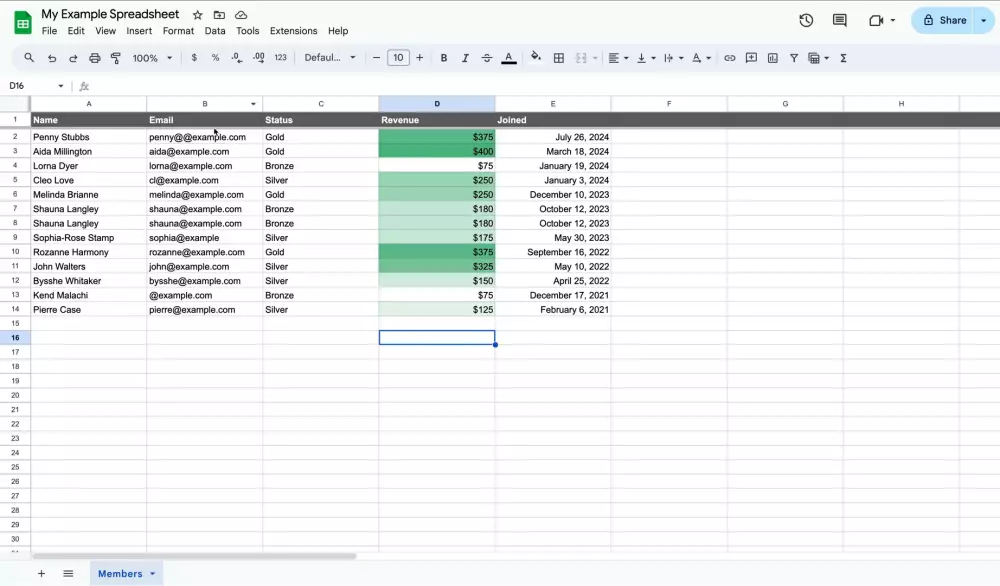The height and width of the screenshot is (586, 1000).
Task: Click the print icon
Action: (x=94, y=58)
